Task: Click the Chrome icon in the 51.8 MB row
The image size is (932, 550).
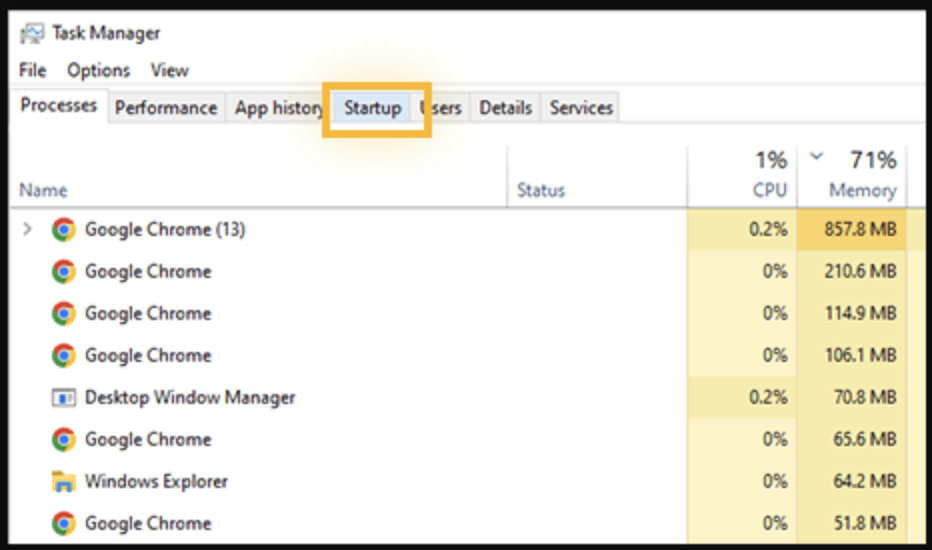Action: click(64, 523)
